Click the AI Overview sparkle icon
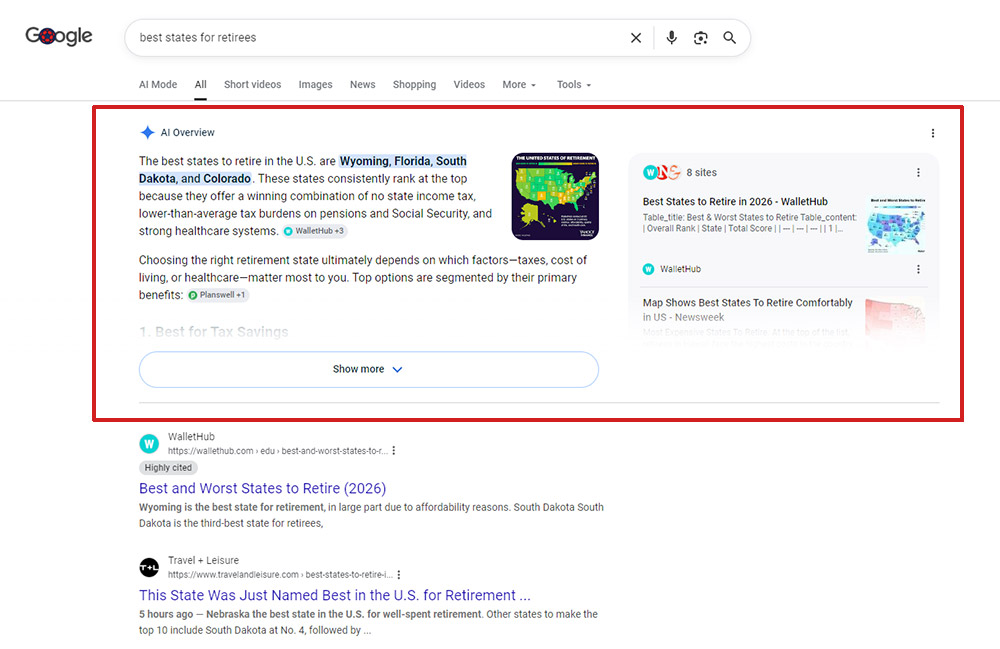 [147, 133]
